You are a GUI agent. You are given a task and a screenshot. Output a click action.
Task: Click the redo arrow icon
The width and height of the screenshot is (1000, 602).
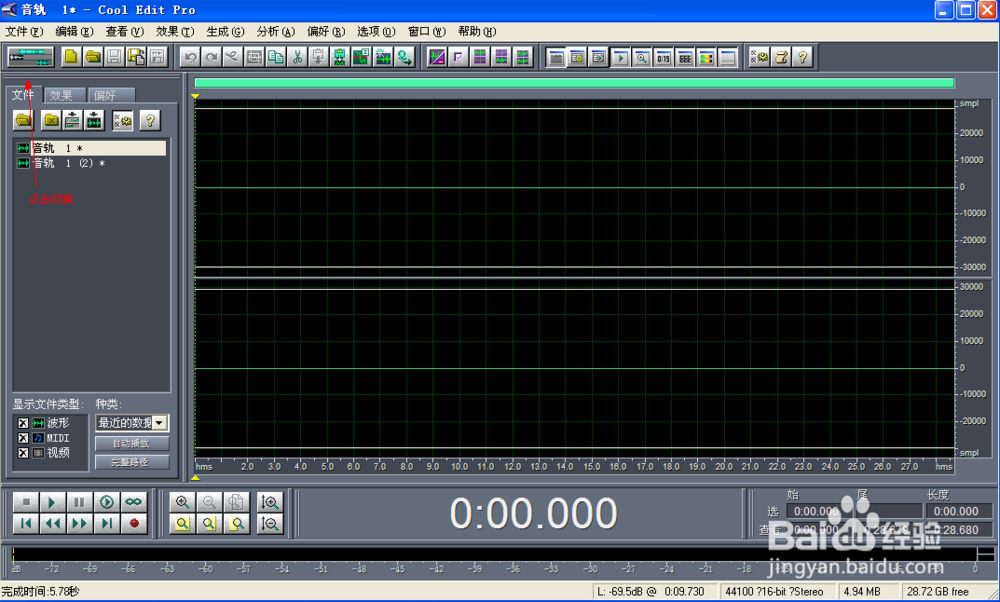[x=212, y=57]
